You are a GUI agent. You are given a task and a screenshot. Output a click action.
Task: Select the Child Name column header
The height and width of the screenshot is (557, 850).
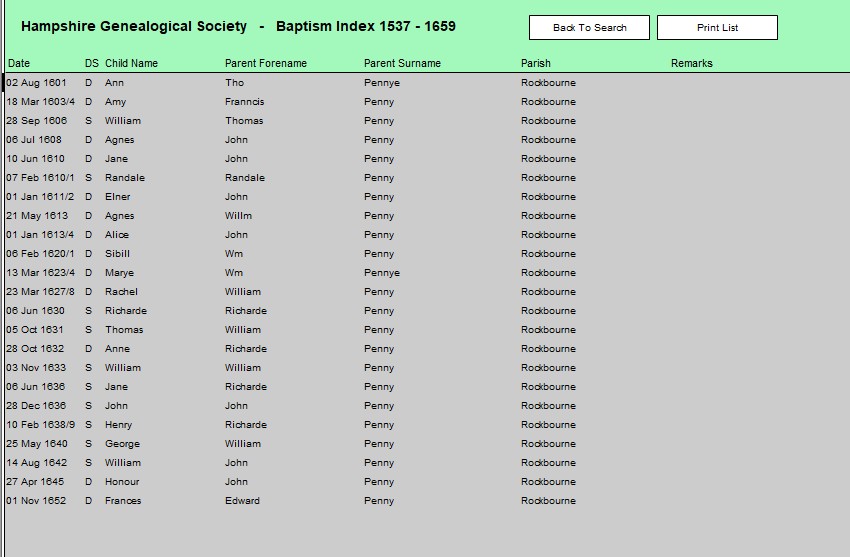pyautogui.click(x=131, y=63)
